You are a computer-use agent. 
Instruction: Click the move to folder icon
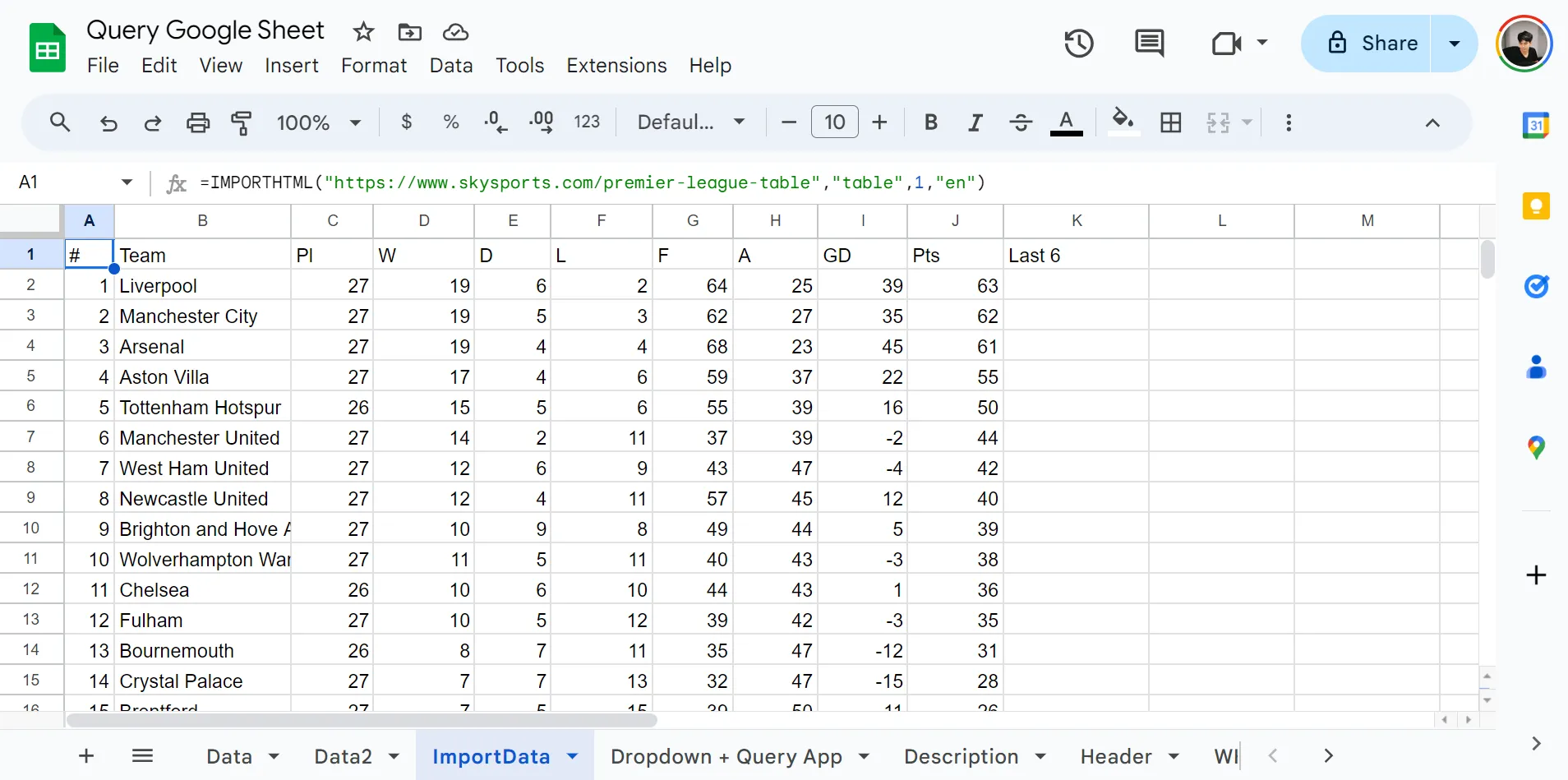(409, 32)
